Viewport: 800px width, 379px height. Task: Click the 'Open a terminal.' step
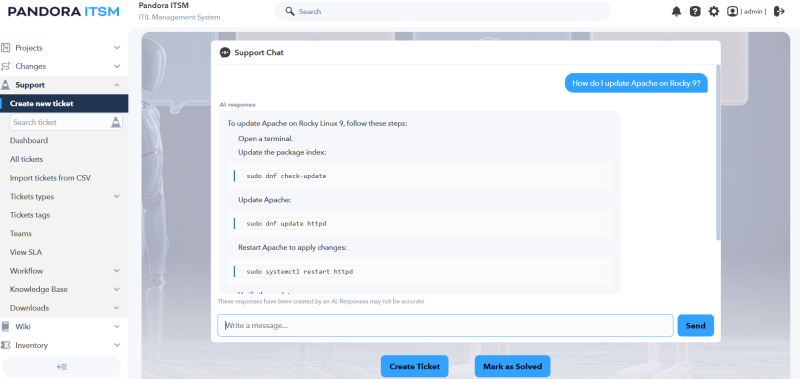[265, 138]
